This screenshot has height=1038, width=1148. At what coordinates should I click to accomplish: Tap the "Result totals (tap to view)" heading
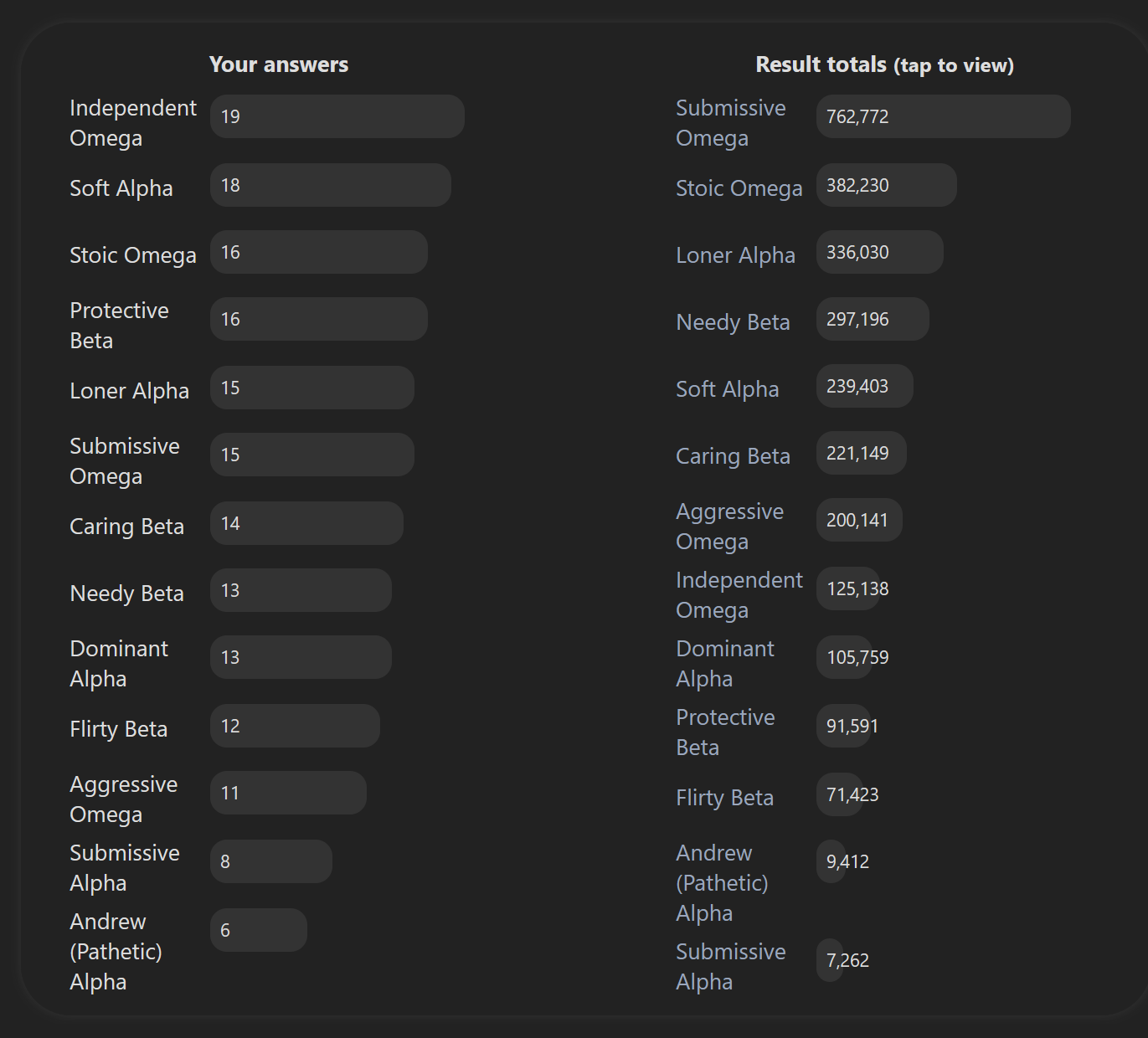[x=884, y=64]
